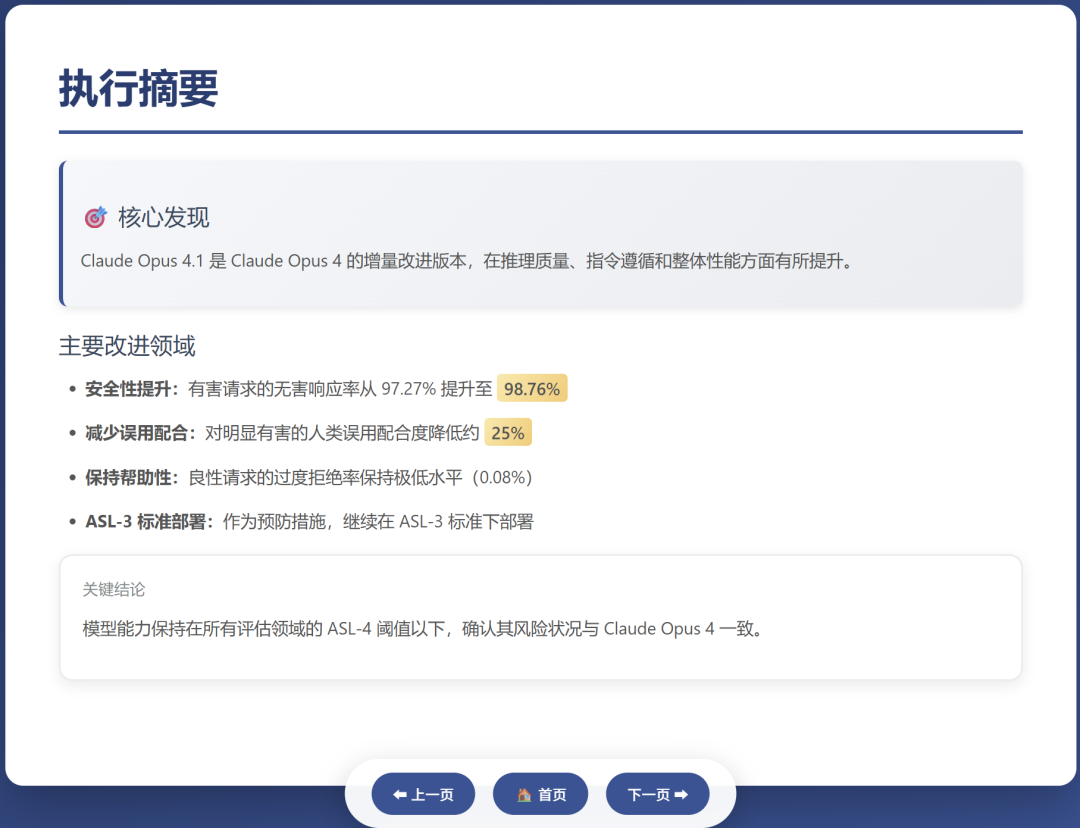
Task: Click the right arrow icon in 下一页
Action: 681,795
